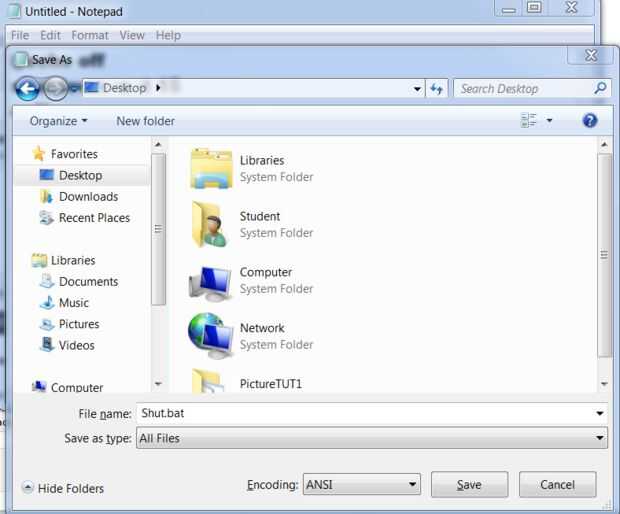The width and height of the screenshot is (620, 514).
Task: Select the PictureTUT1 folder icon
Action: pos(206,380)
